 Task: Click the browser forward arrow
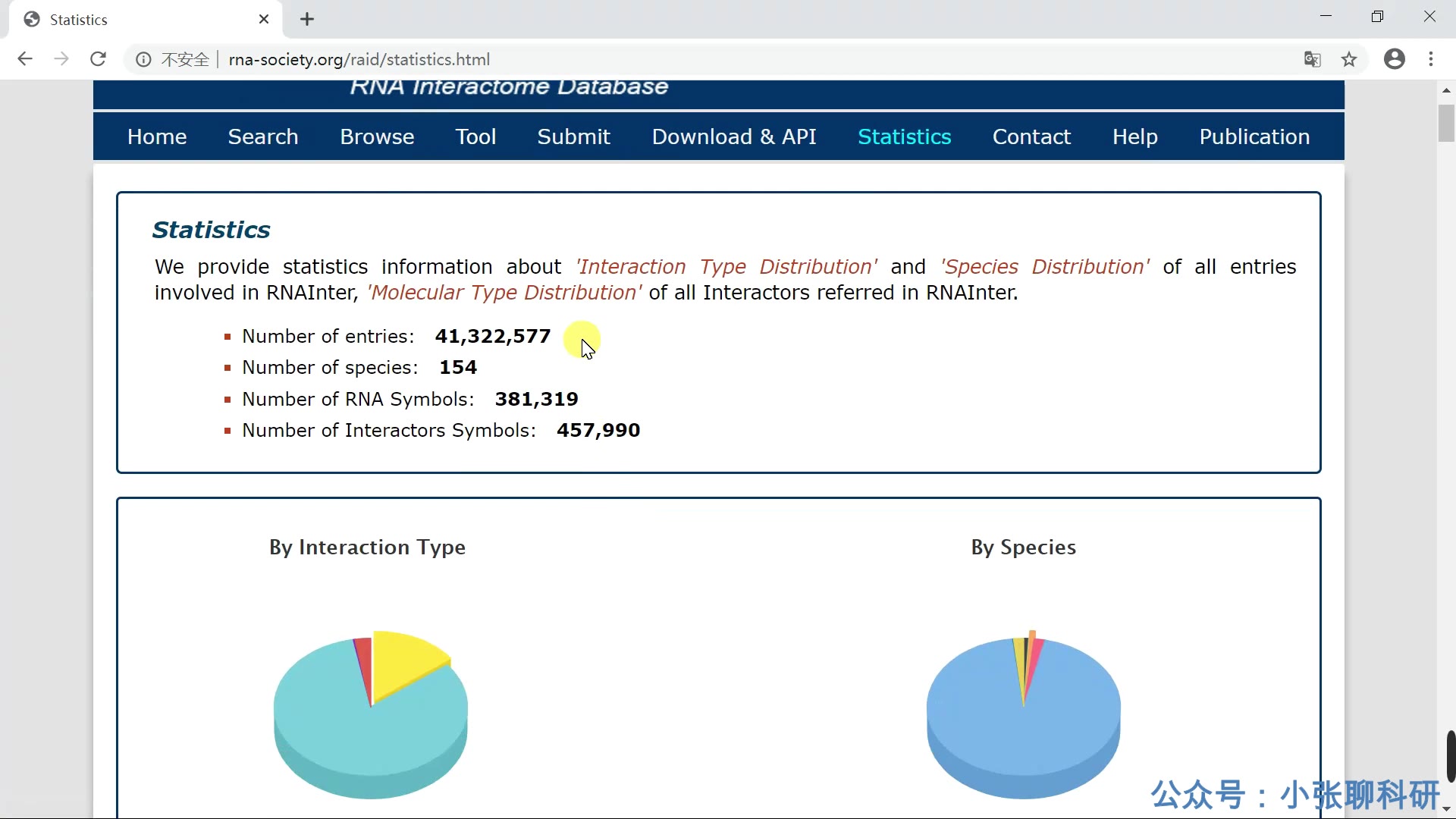click(61, 59)
